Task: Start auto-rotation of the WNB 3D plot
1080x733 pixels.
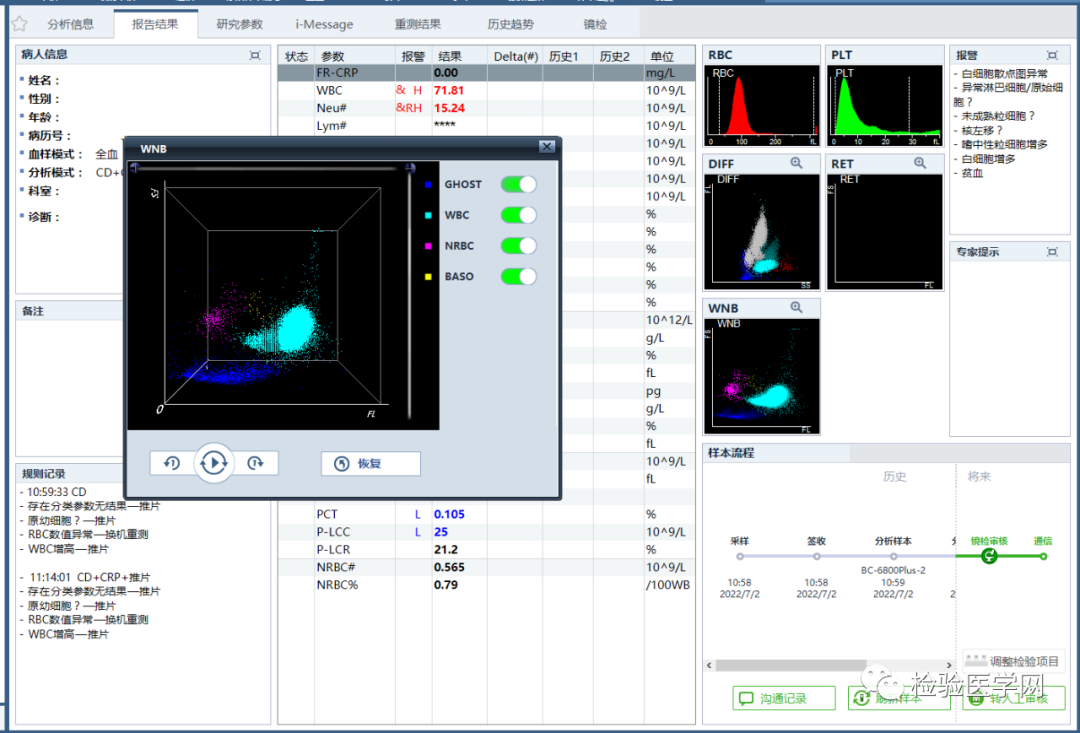Action: pyautogui.click(x=214, y=463)
